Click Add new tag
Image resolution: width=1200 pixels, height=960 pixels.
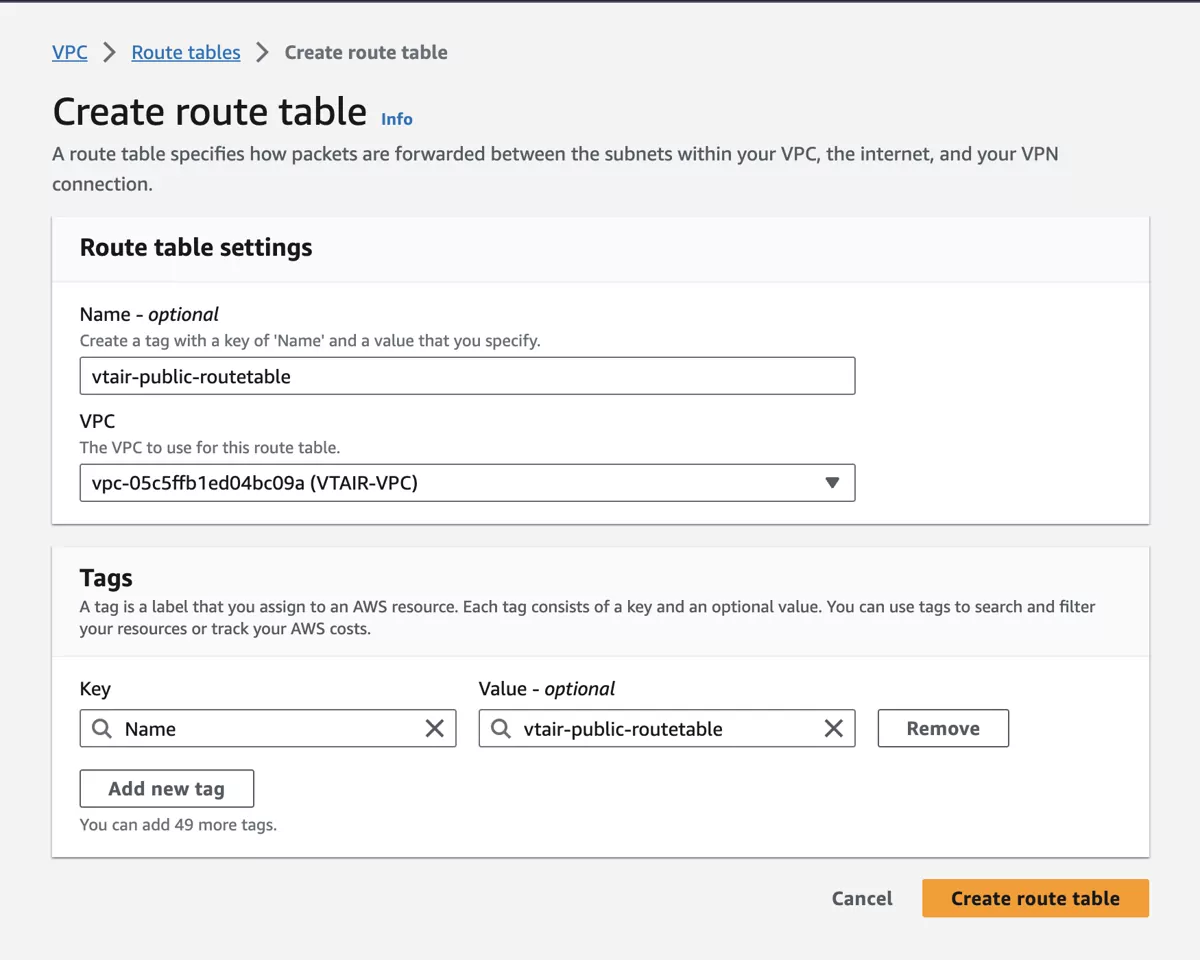coord(166,788)
